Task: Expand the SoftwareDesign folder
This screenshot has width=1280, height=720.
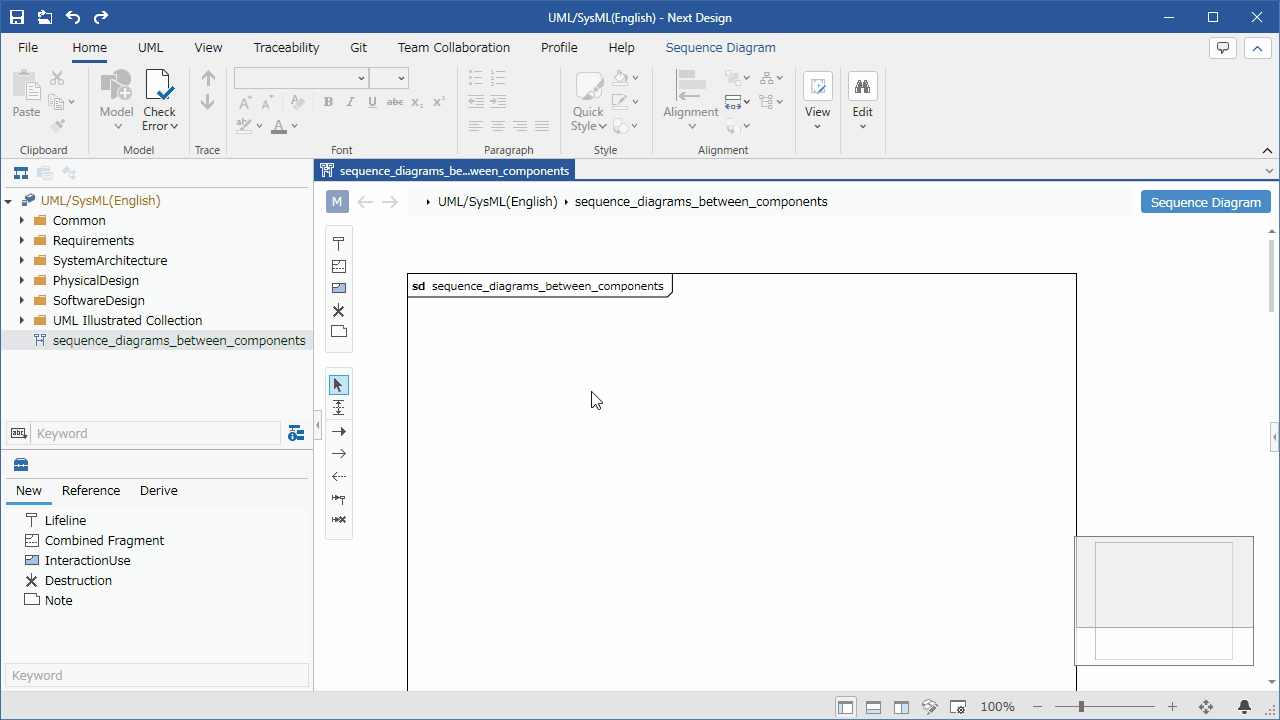Action: tap(22, 300)
